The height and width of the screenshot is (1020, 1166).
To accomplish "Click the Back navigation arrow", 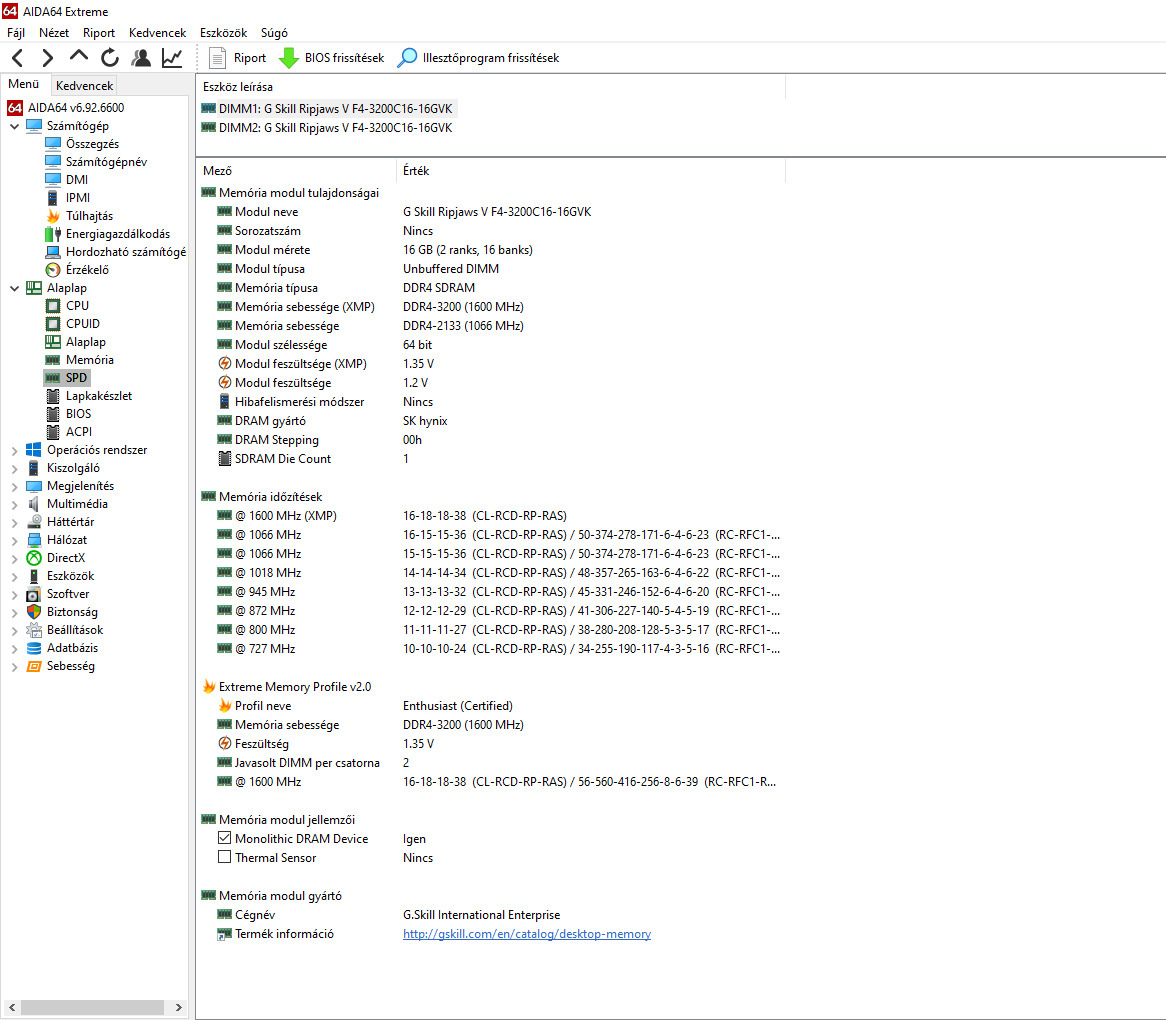I will coord(19,57).
